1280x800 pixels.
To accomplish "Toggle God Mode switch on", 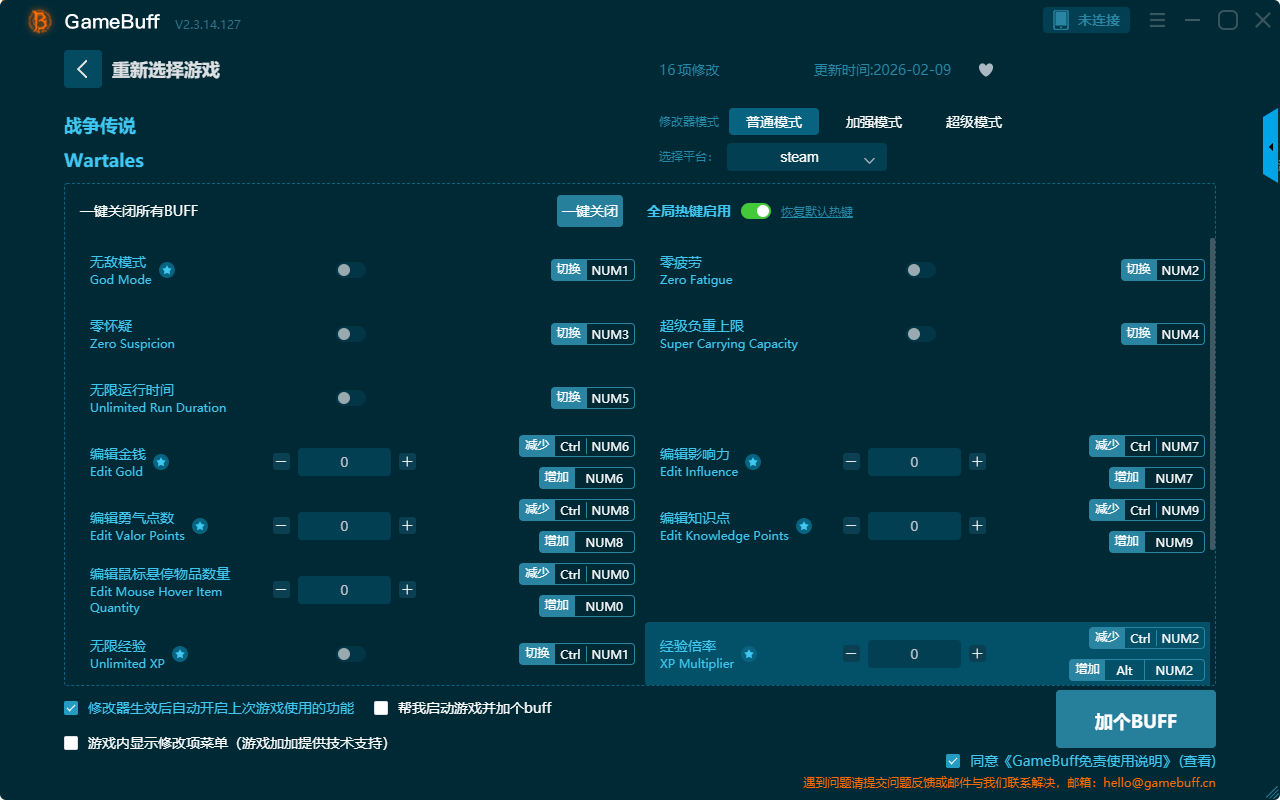I will (x=350, y=270).
